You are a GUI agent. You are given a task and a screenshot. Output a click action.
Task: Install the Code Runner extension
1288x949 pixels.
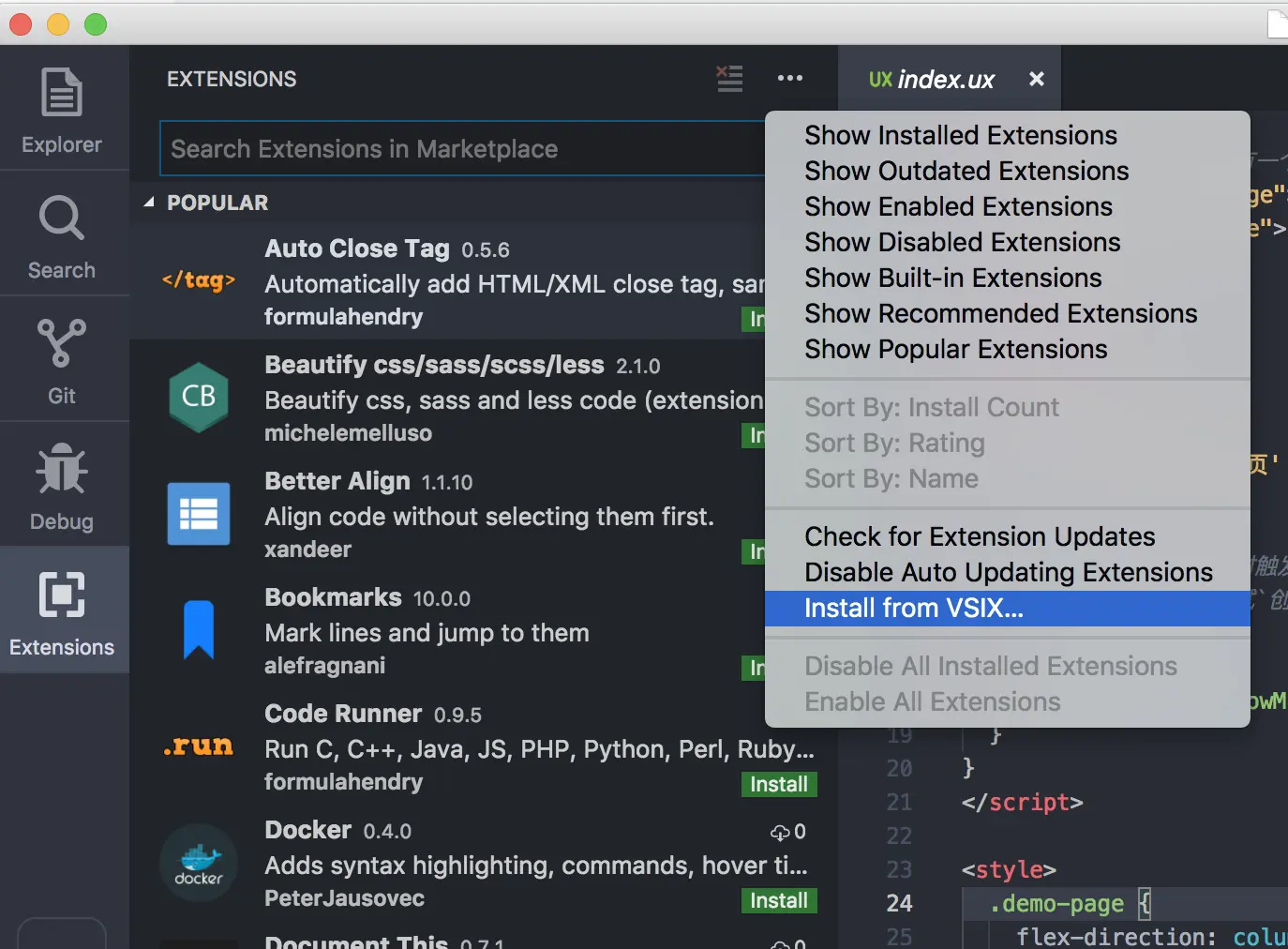point(778,784)
